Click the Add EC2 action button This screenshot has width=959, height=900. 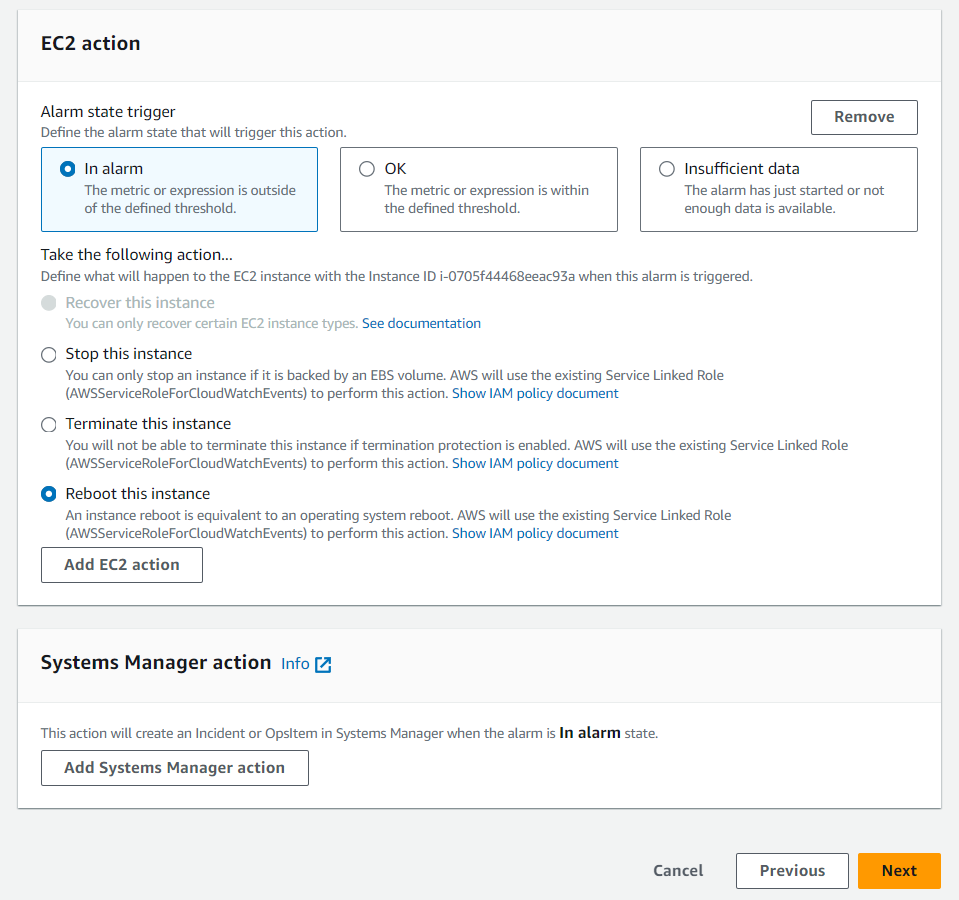(122, 565)
